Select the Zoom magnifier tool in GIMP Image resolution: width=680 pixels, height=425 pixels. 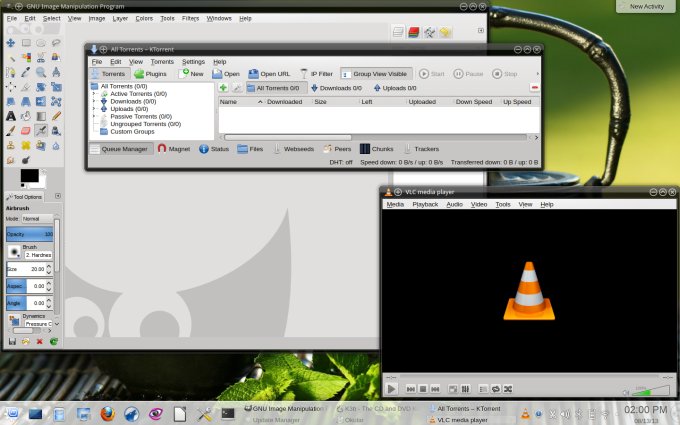click(41, 72)
